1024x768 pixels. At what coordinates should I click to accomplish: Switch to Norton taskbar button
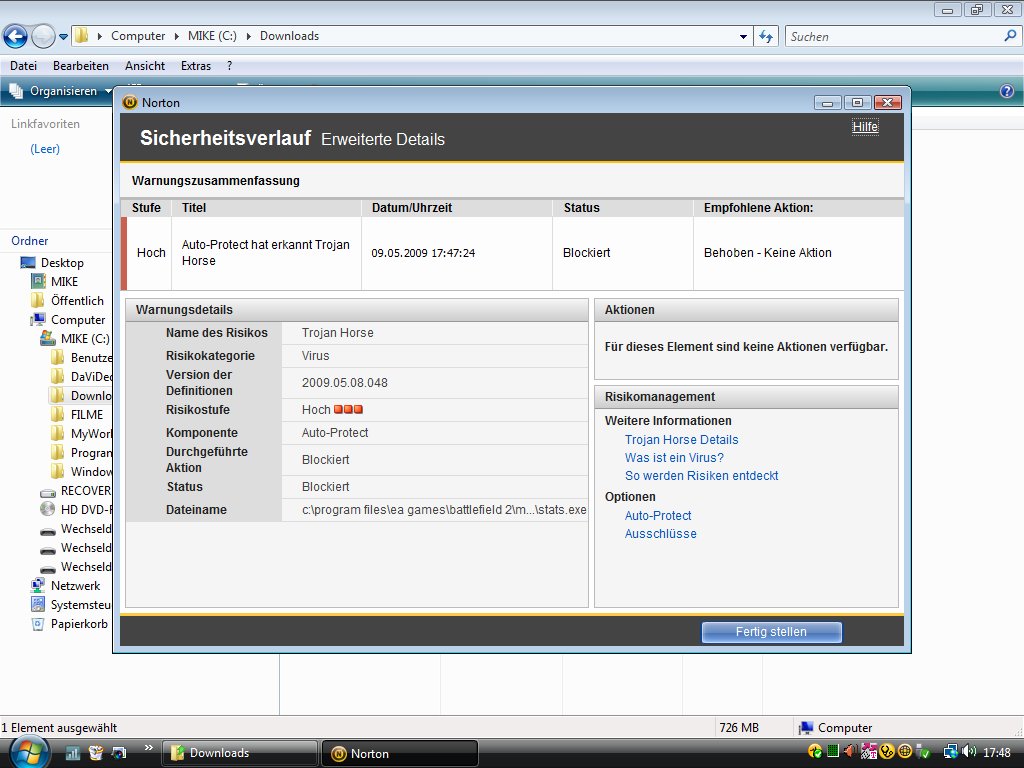[400, 753]
